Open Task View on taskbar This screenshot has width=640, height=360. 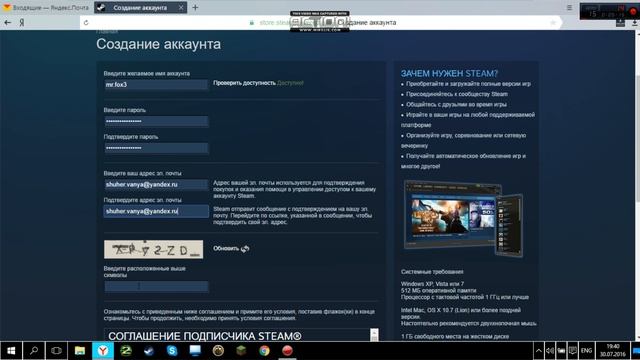pyautogui.click(x=56, y=351)
